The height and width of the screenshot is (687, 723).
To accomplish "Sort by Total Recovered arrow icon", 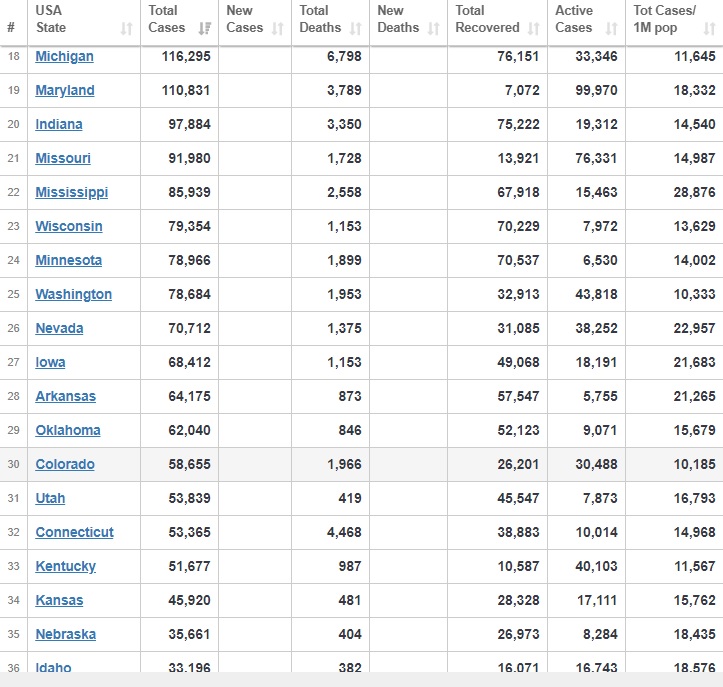I will 533,29.
